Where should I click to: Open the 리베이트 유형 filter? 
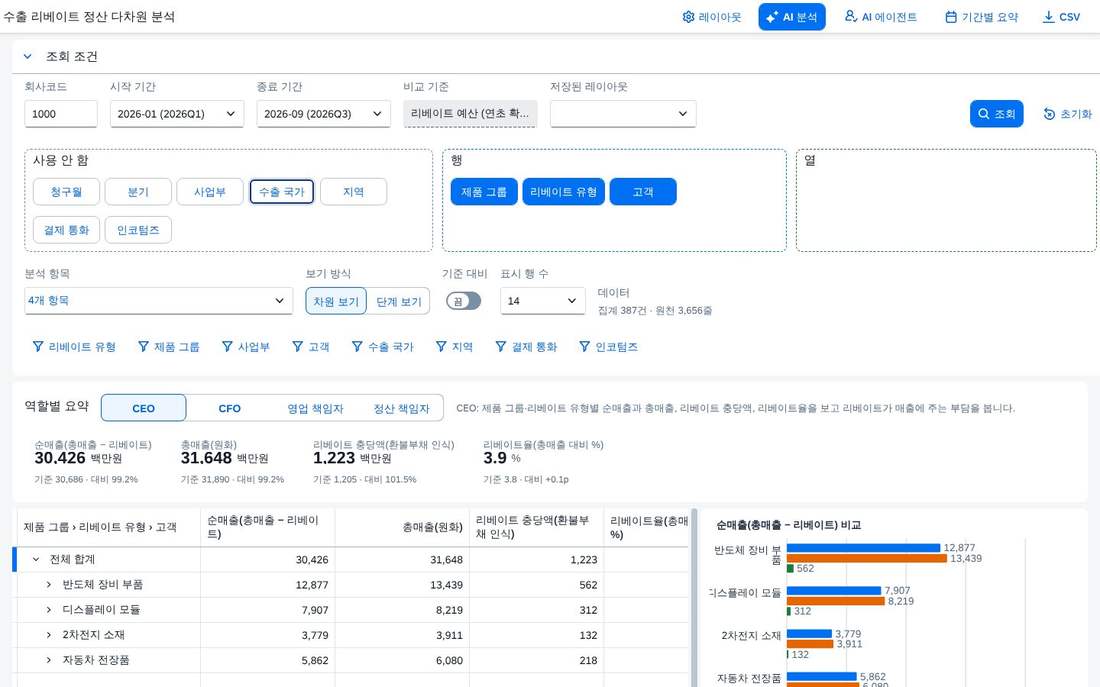74,347
